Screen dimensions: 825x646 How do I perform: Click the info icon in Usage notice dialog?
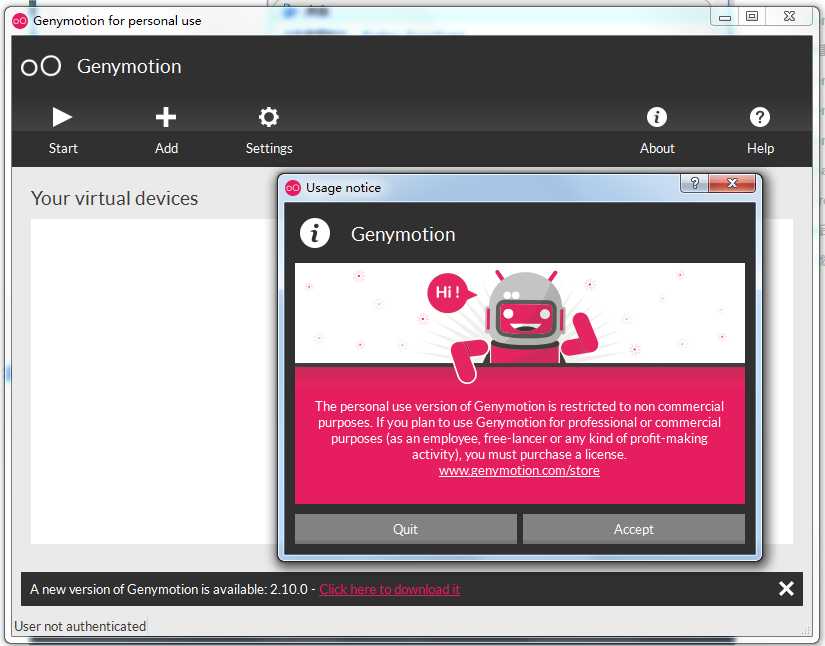315,233
